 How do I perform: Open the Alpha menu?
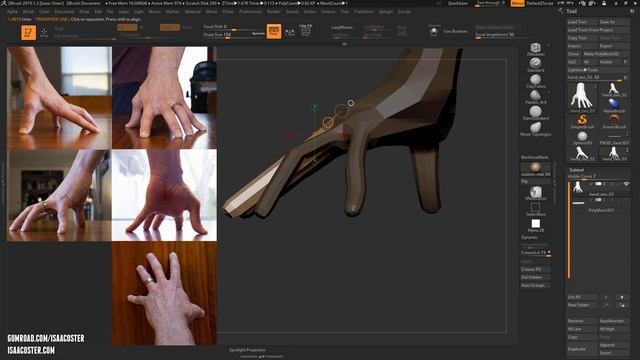point(12,12)
